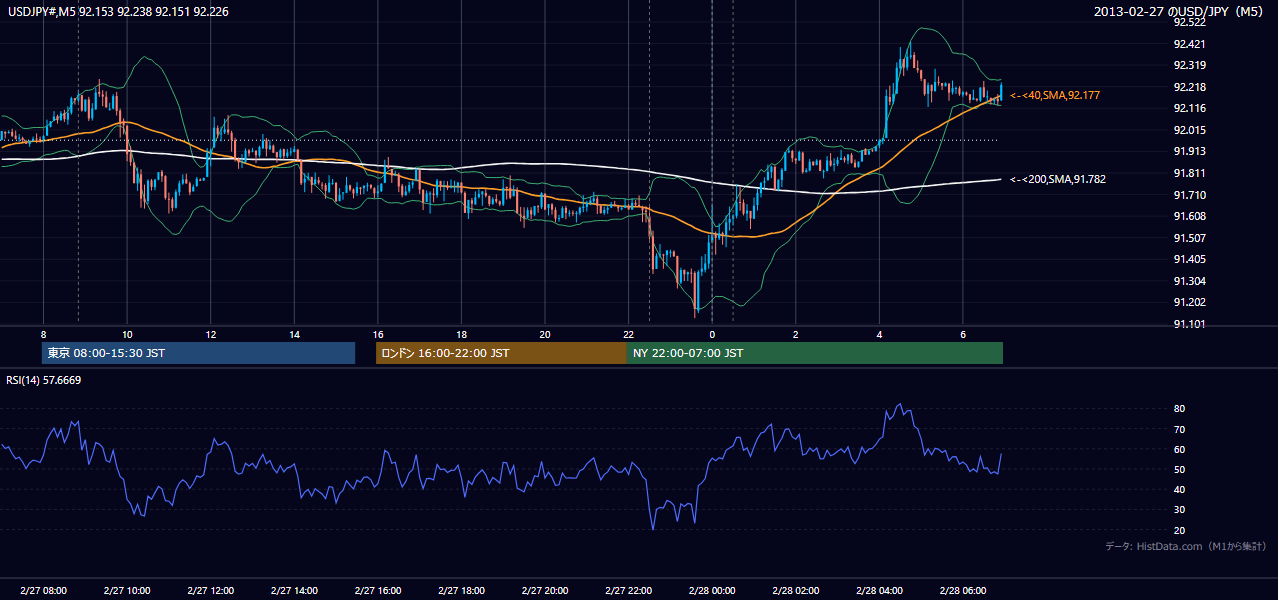
Task: Click the 91.101 price axis label
Action: point(1190,324)
